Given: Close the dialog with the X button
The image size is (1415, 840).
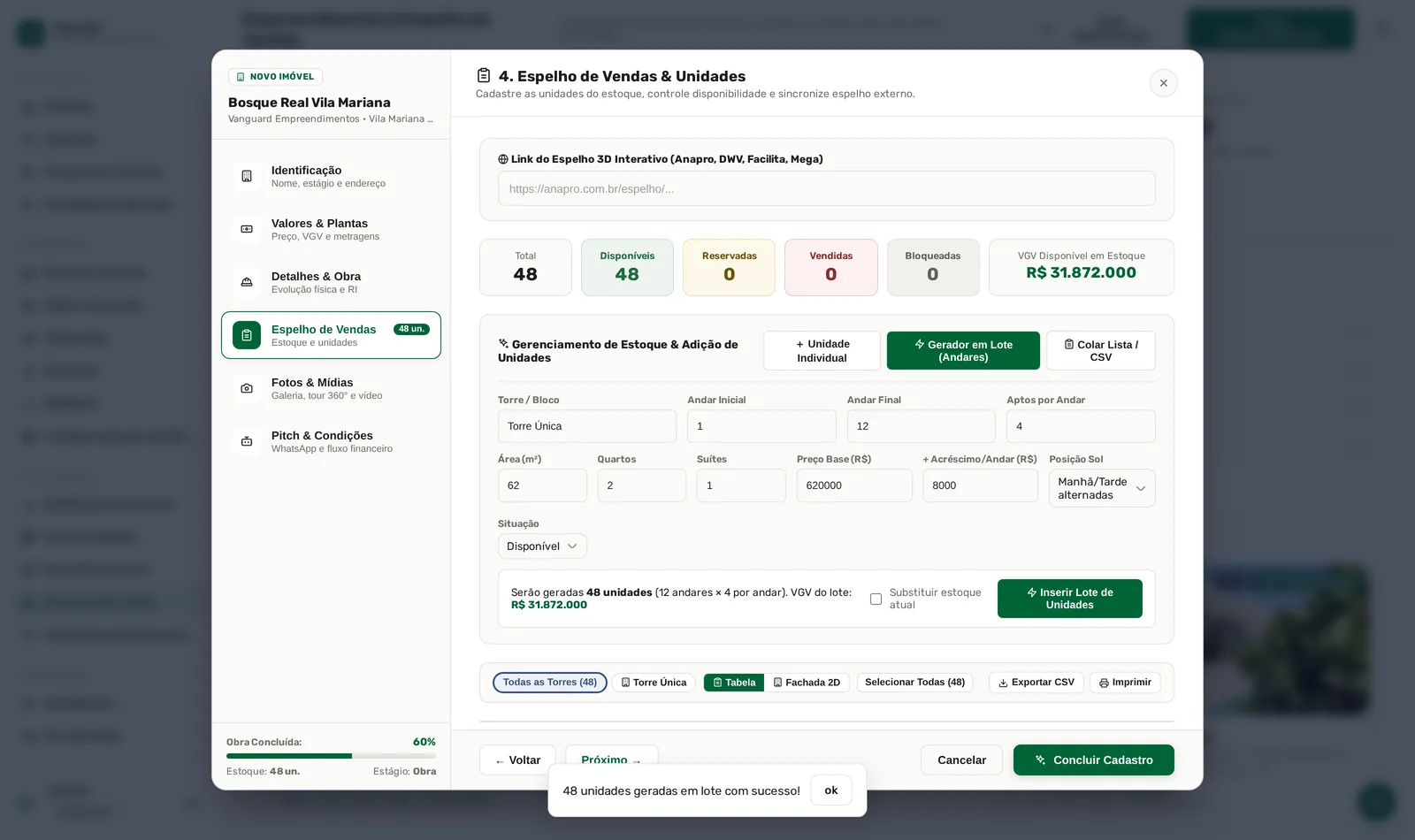Looking at the screenshot, I should point(1163,83).
